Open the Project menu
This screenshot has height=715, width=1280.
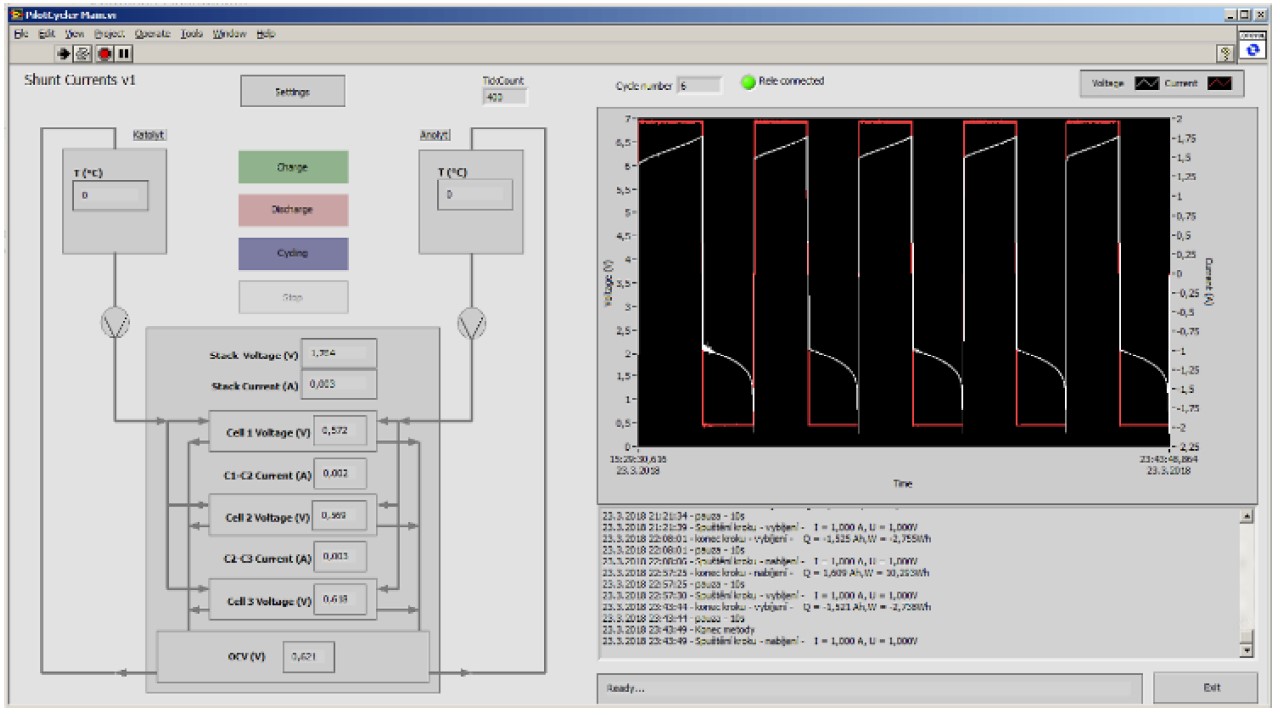click(x=109, y=34)
